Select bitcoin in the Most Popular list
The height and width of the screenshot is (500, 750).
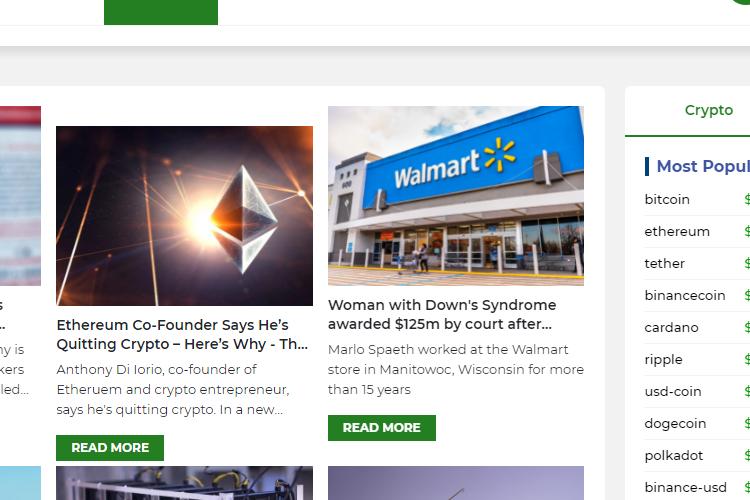click(x=667, y=200)
